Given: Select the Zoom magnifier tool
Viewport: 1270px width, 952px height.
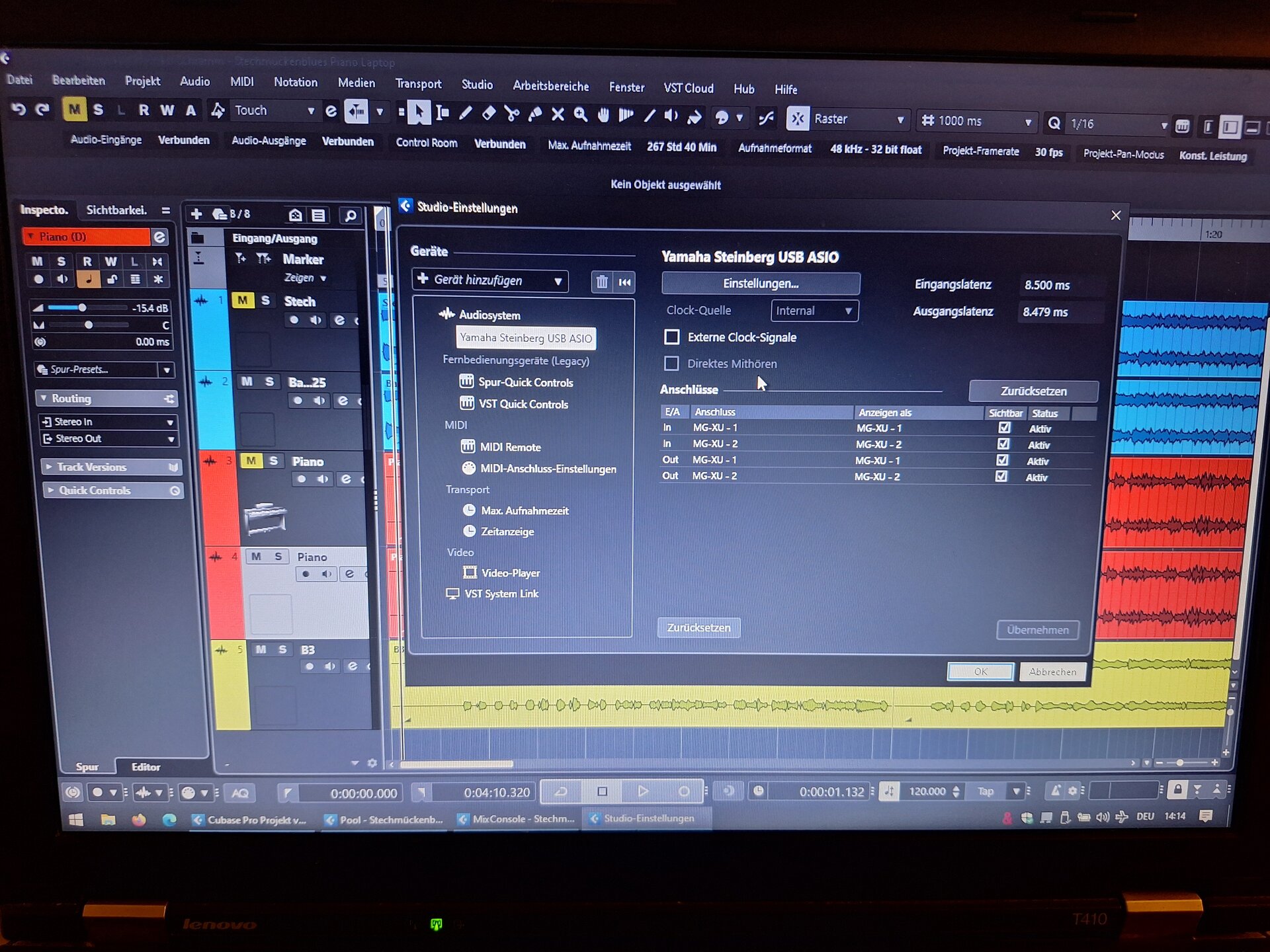Looking at the screenshot, I should click(x=581, y=115).
